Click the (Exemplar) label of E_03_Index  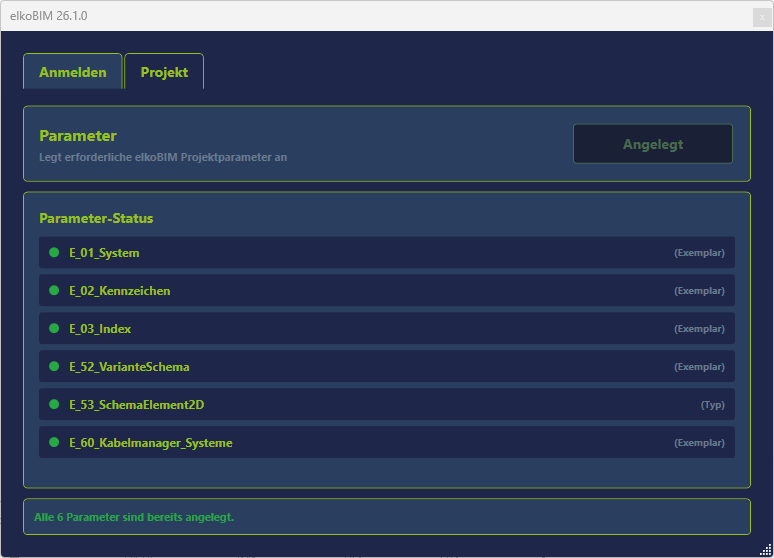click(699, 329)
